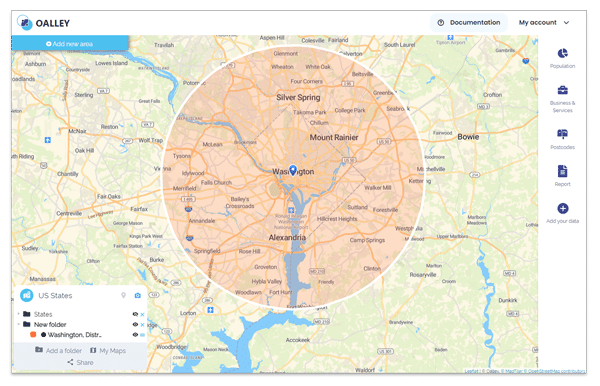
Task: Open the Population panel icon
Action: (562, 54)
